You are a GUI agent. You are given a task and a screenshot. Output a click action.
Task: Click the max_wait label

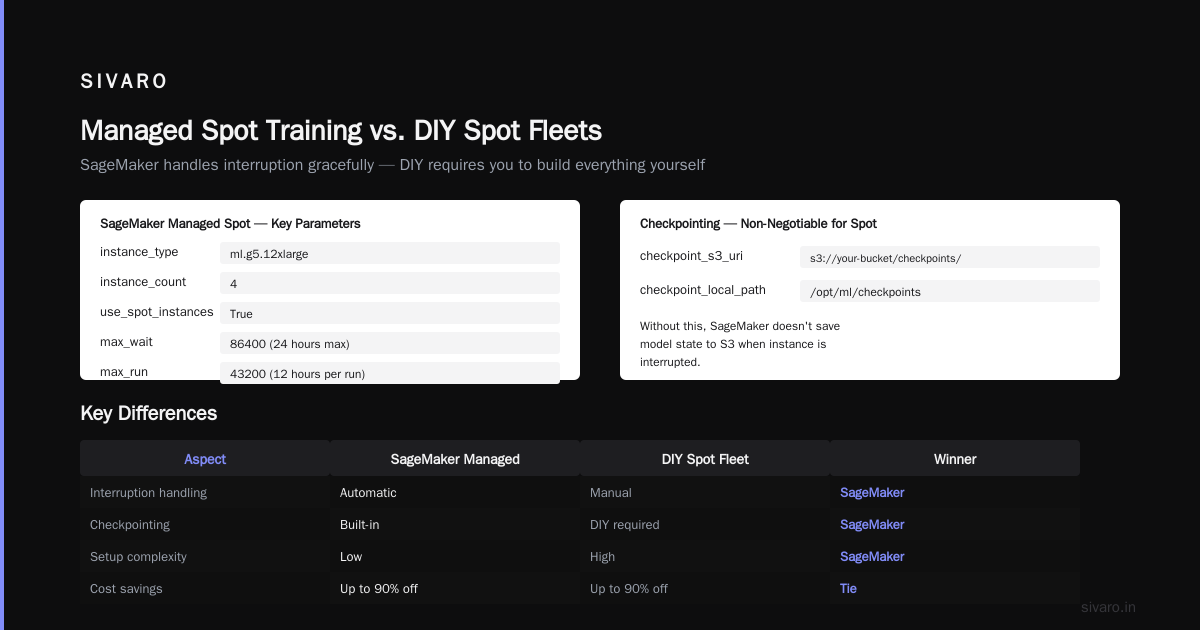click(126, 342)
